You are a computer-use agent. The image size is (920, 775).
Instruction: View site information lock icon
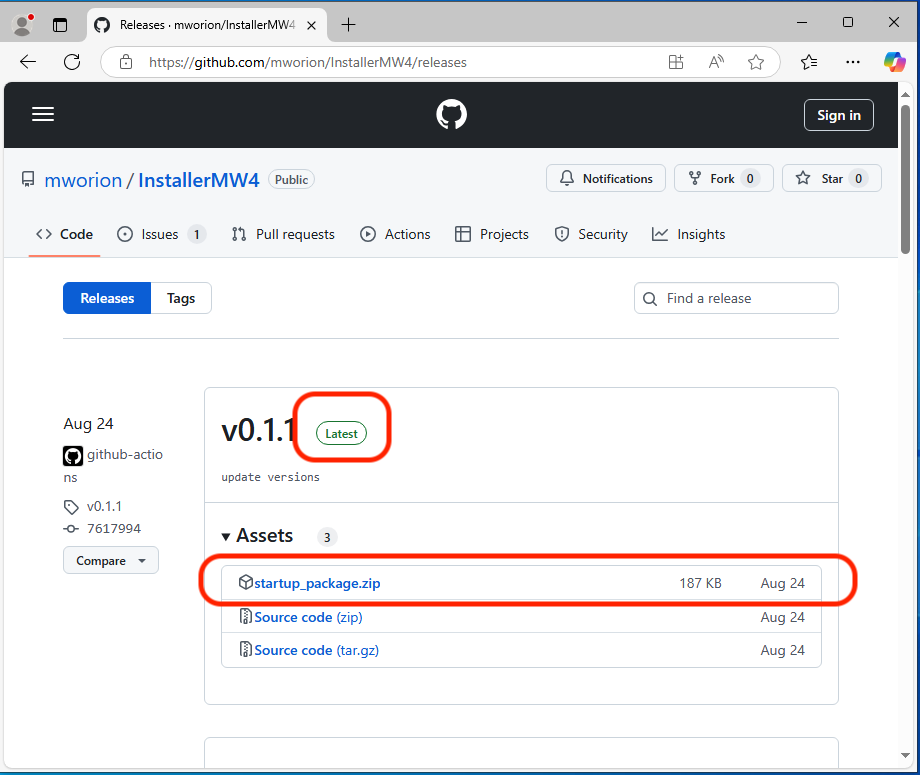126,62
